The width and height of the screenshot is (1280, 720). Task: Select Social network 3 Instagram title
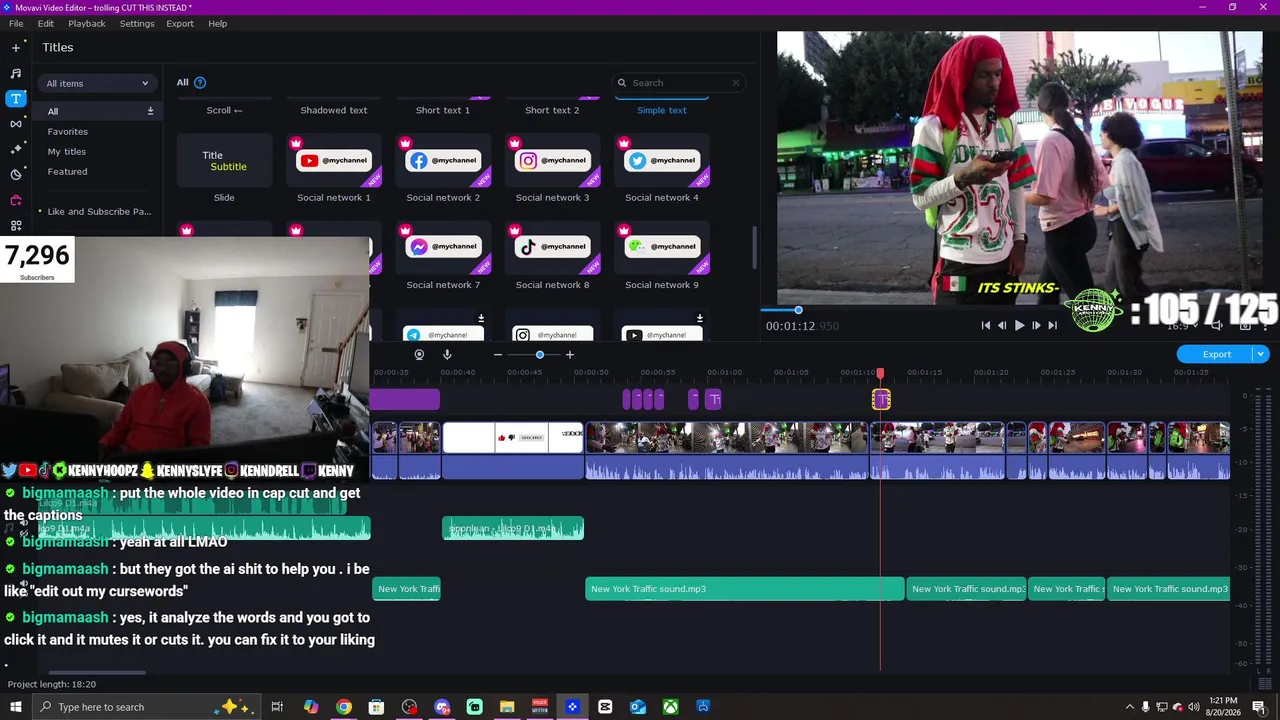pos(552,161)
